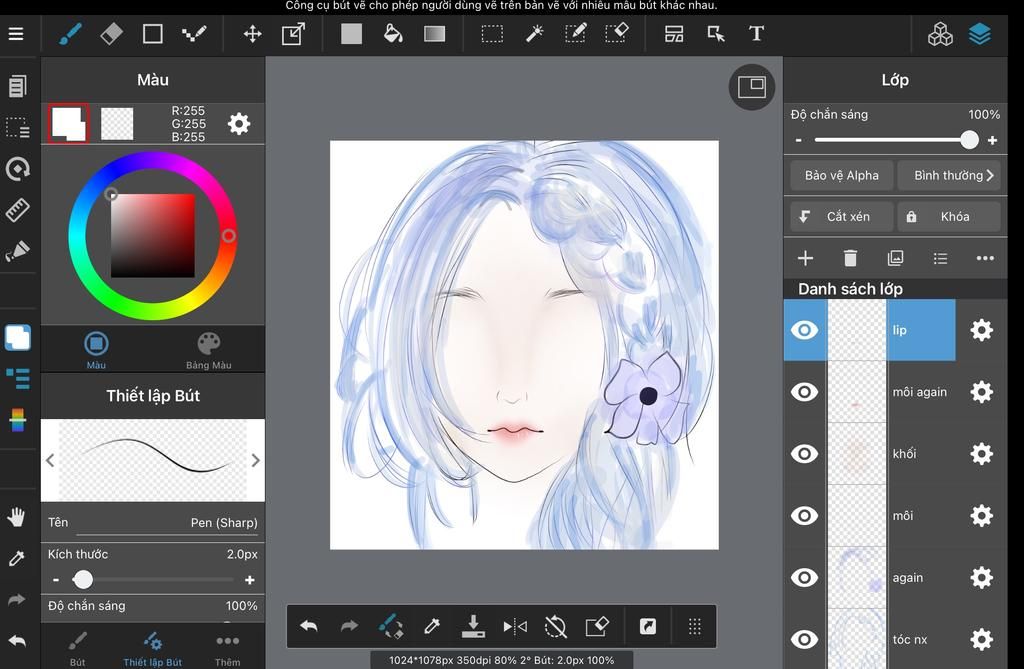
Task: Pick the Eyedropper in left sidebar
Action: (x=16, y=559)
